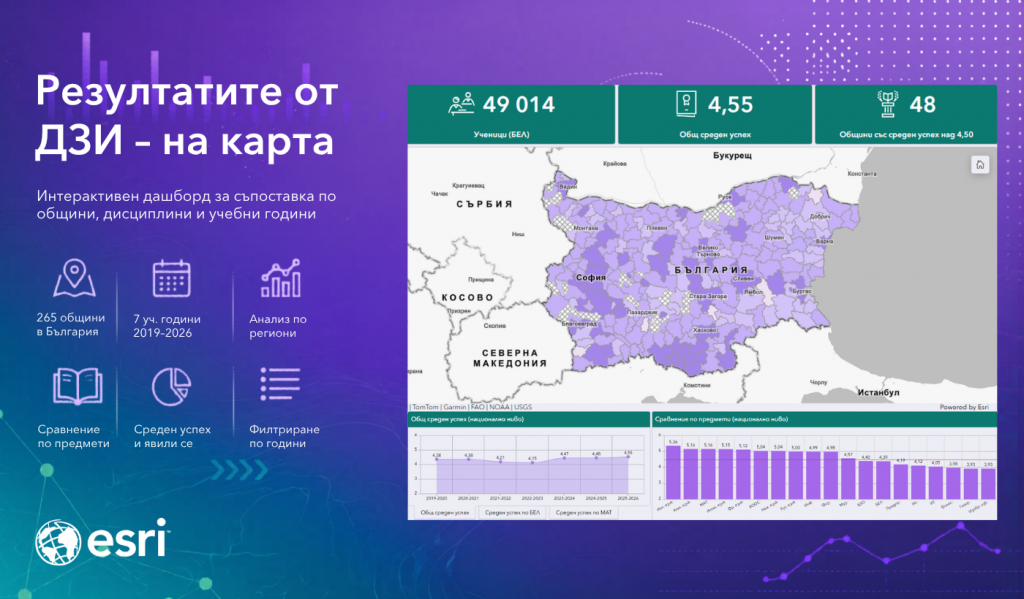Click the Хасково label on the map
Screen dimensions: 1024x599
pyautogui.click(x=705, y=330)
